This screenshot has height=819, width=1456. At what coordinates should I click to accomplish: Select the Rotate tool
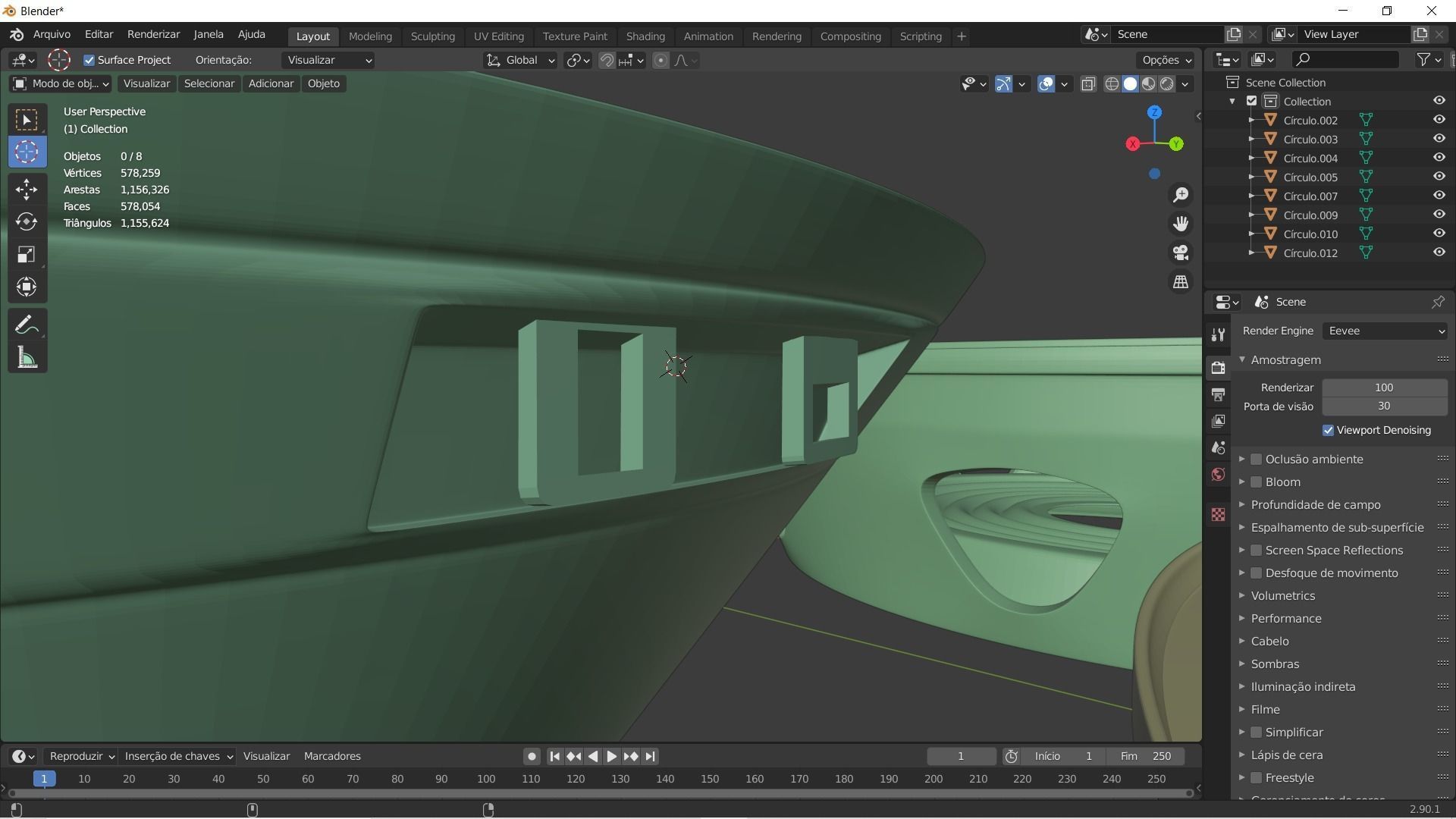(x=27, y=221)
